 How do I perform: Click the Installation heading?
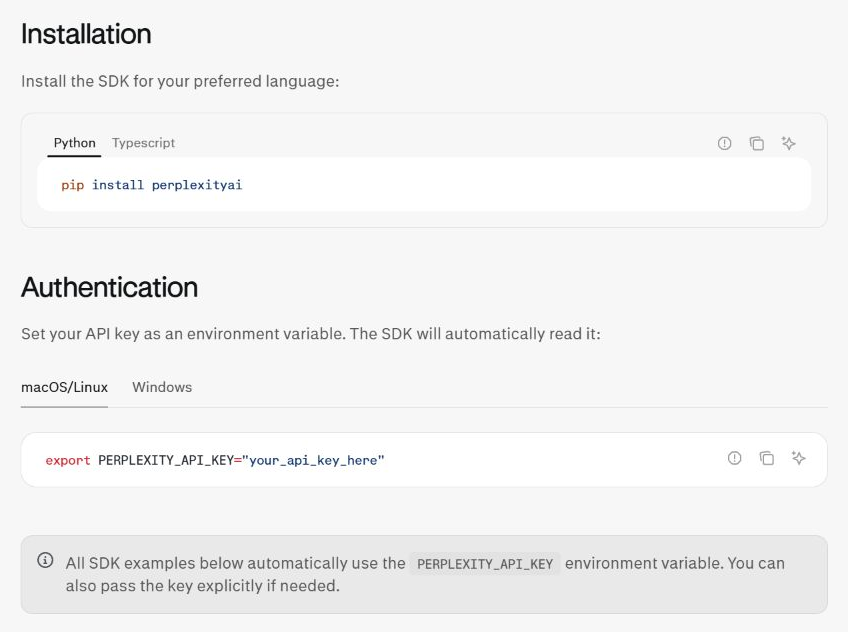[x=87, y=34]
